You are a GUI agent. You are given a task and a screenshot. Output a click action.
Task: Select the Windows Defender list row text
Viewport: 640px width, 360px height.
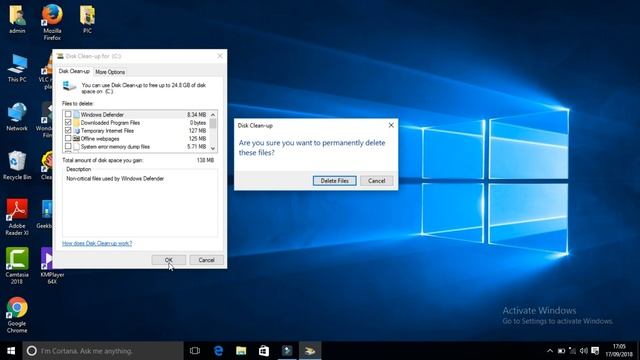pyautogui.click(x=102, y=115)
